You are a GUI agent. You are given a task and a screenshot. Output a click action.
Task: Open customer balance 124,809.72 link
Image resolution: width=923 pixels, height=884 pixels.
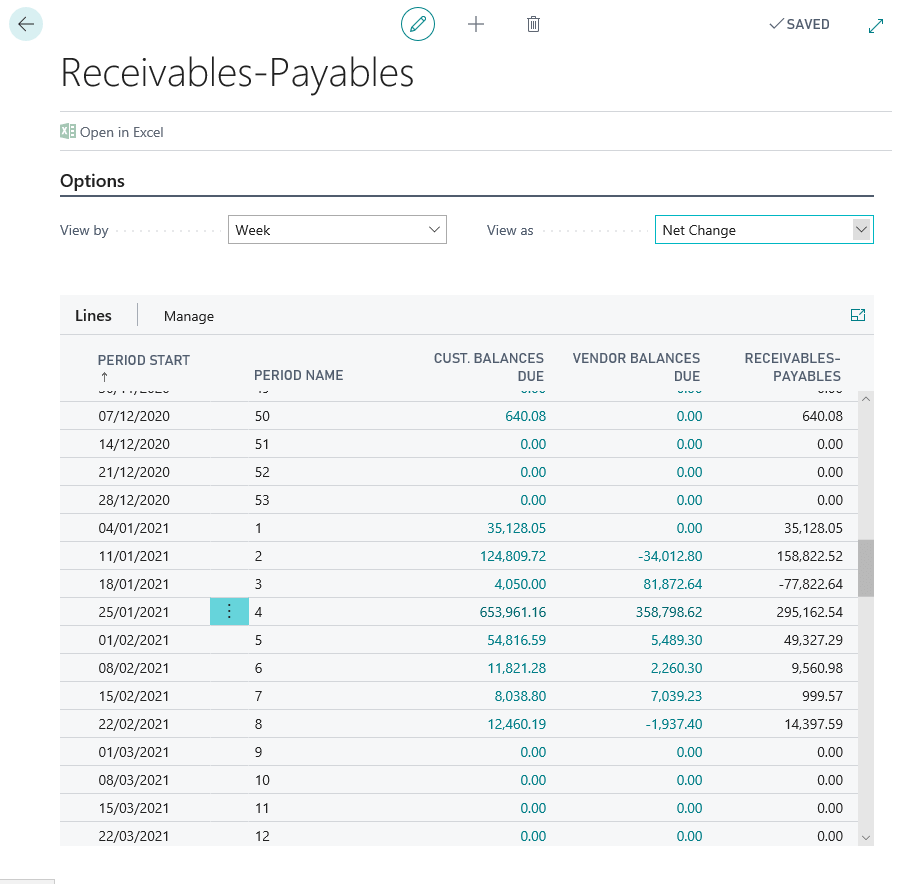[513, 556]
